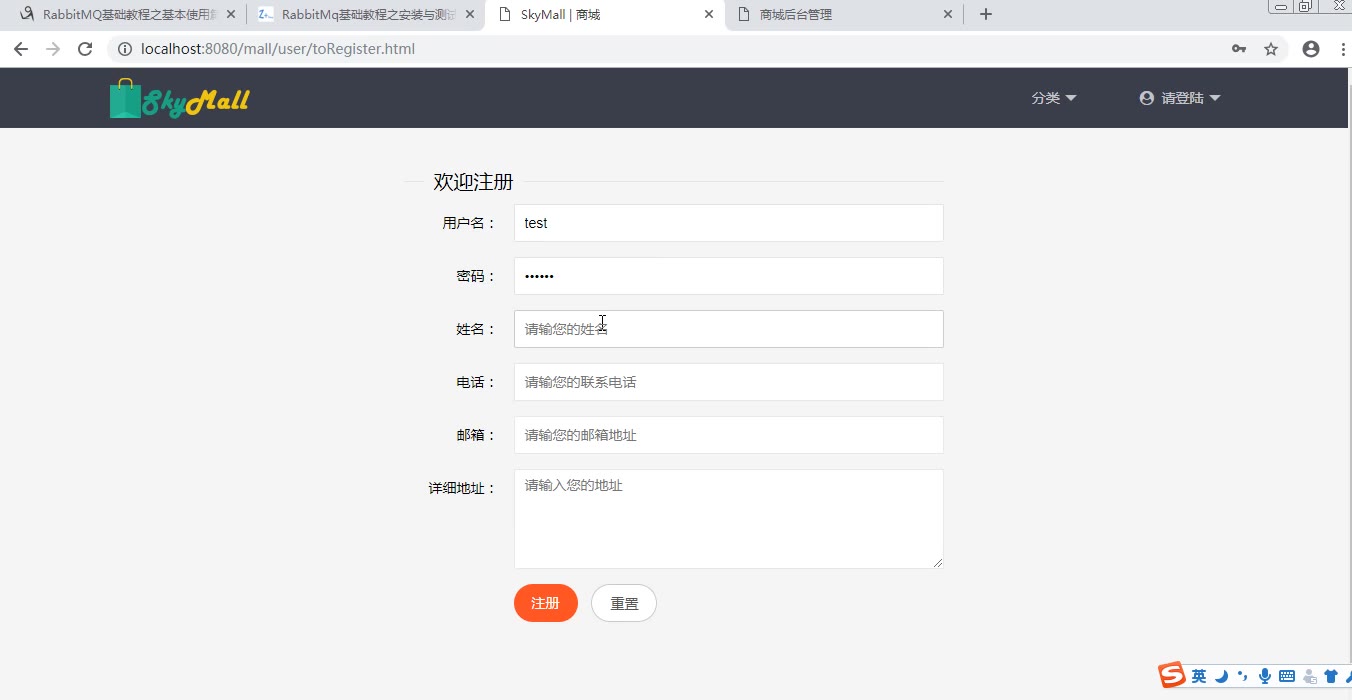Click the 欢迎注册 heading text
The image size is (1352, 700).
click(473, 182)
